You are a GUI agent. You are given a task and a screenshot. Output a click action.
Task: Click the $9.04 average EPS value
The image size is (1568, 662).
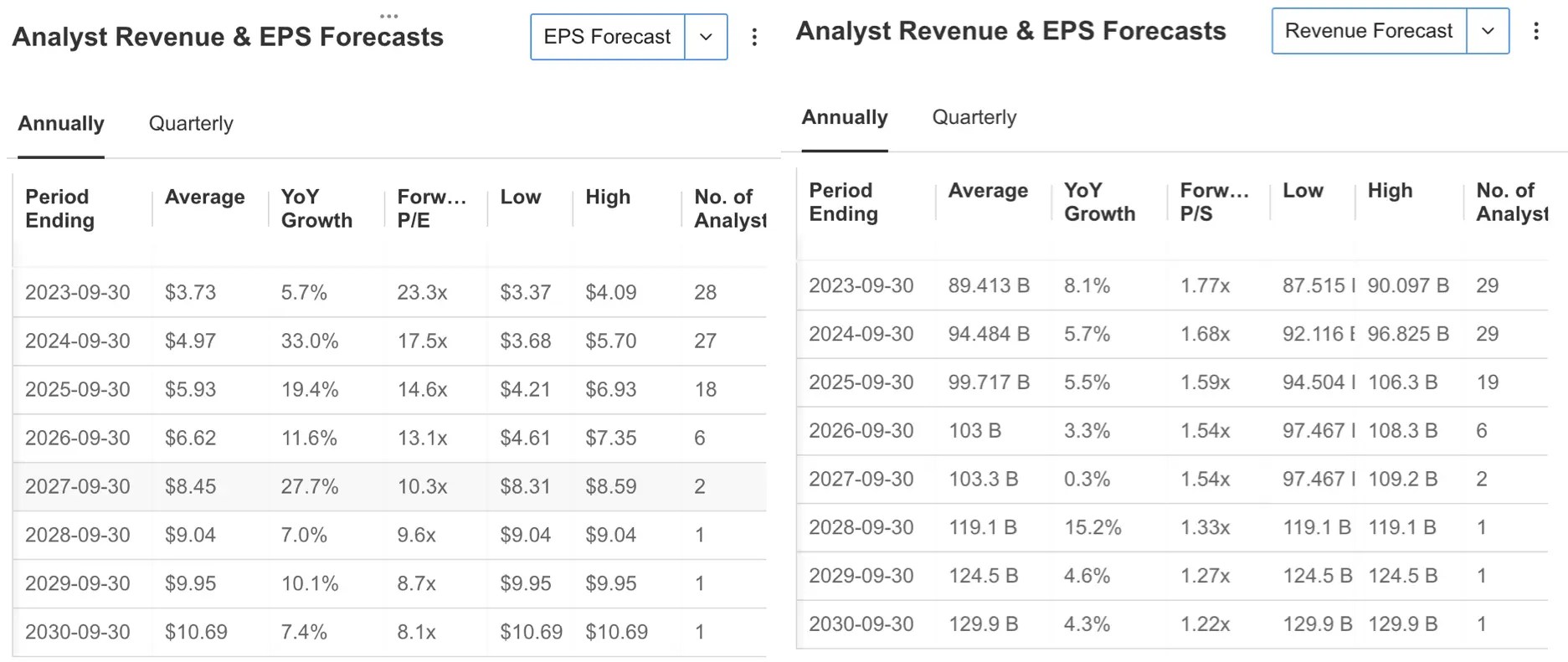click(x=190, y=535)
